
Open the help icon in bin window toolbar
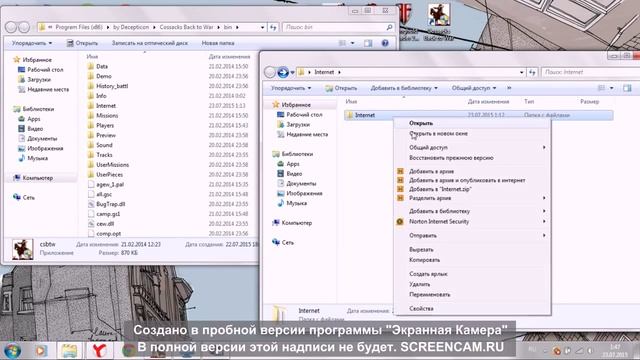pyautogui.click(x=385, y=43)
